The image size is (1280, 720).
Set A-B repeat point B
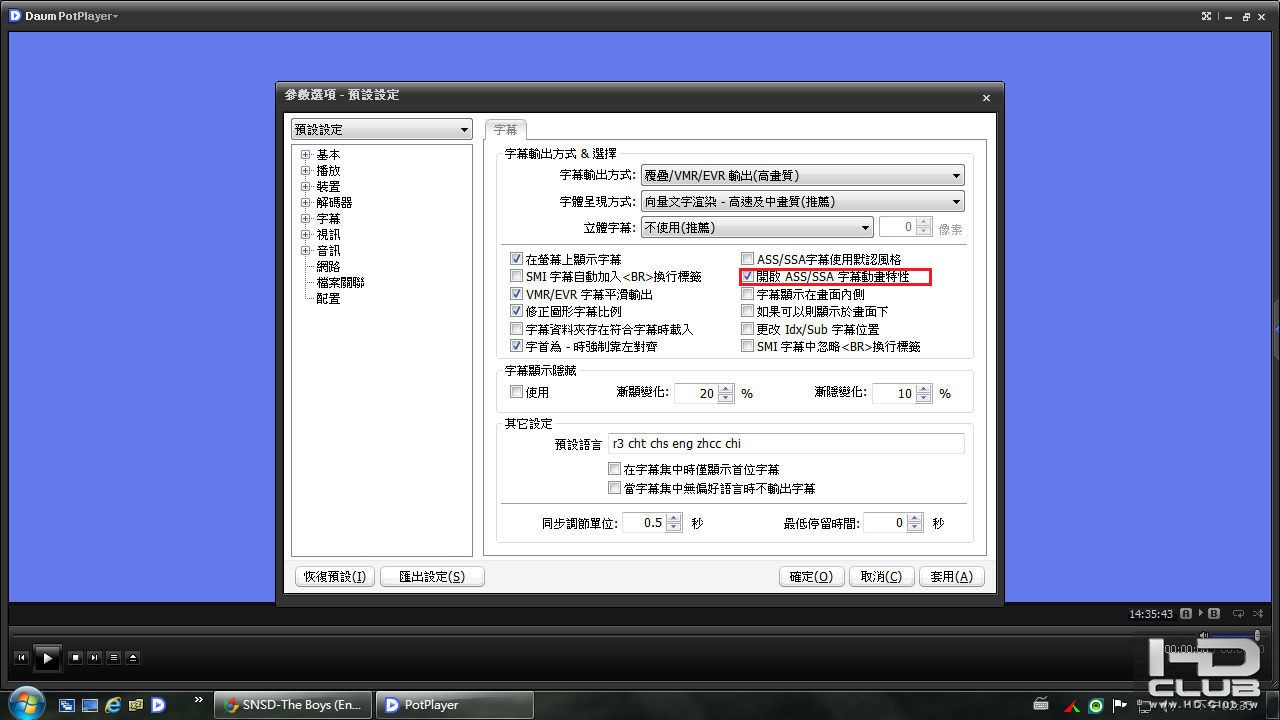pyautogui.click(x=1214, y=614)
